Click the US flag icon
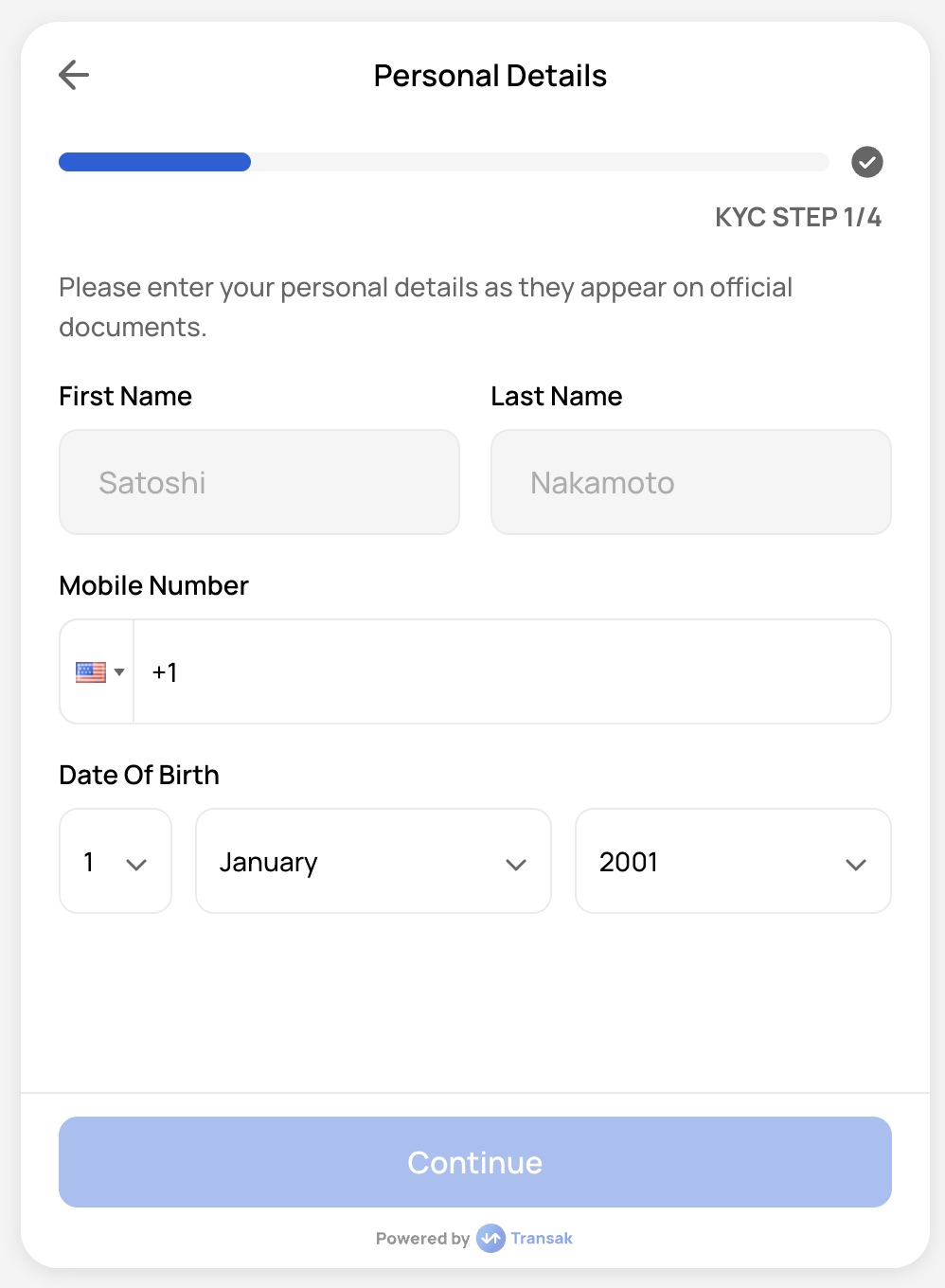Viewport: 945px width, 1288px height. coord(91,672)
